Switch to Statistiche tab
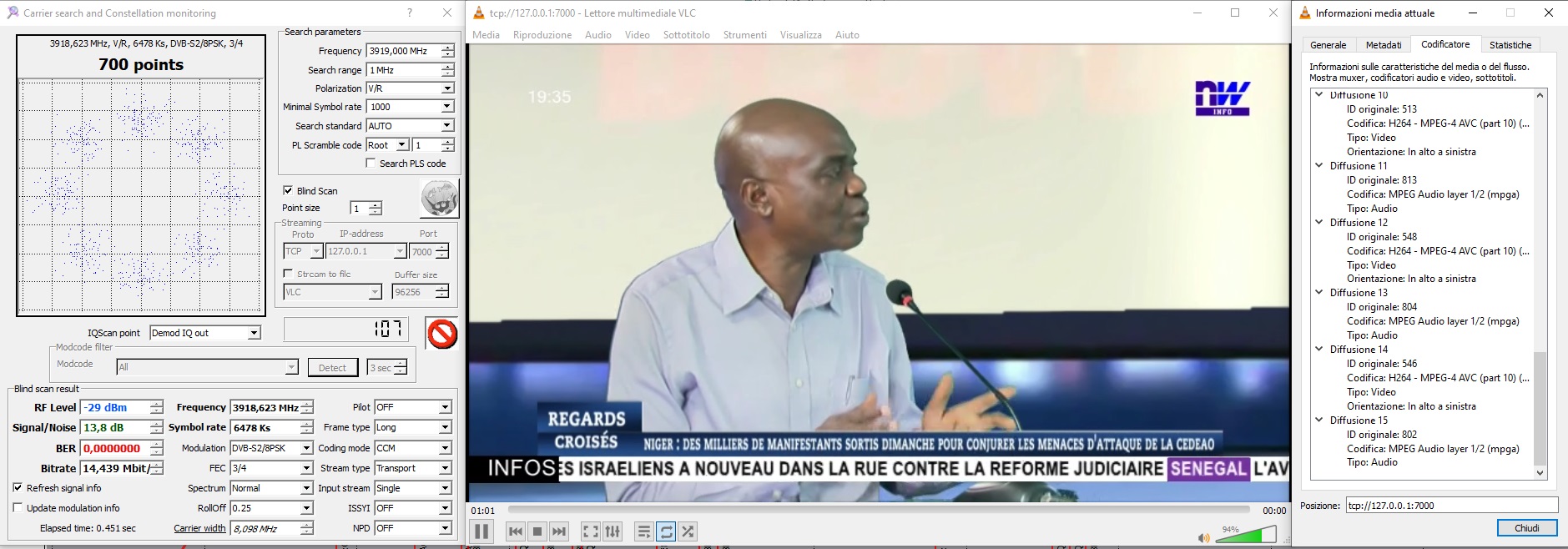The height and width of the screenshot is (549, 1568). 1510,45
